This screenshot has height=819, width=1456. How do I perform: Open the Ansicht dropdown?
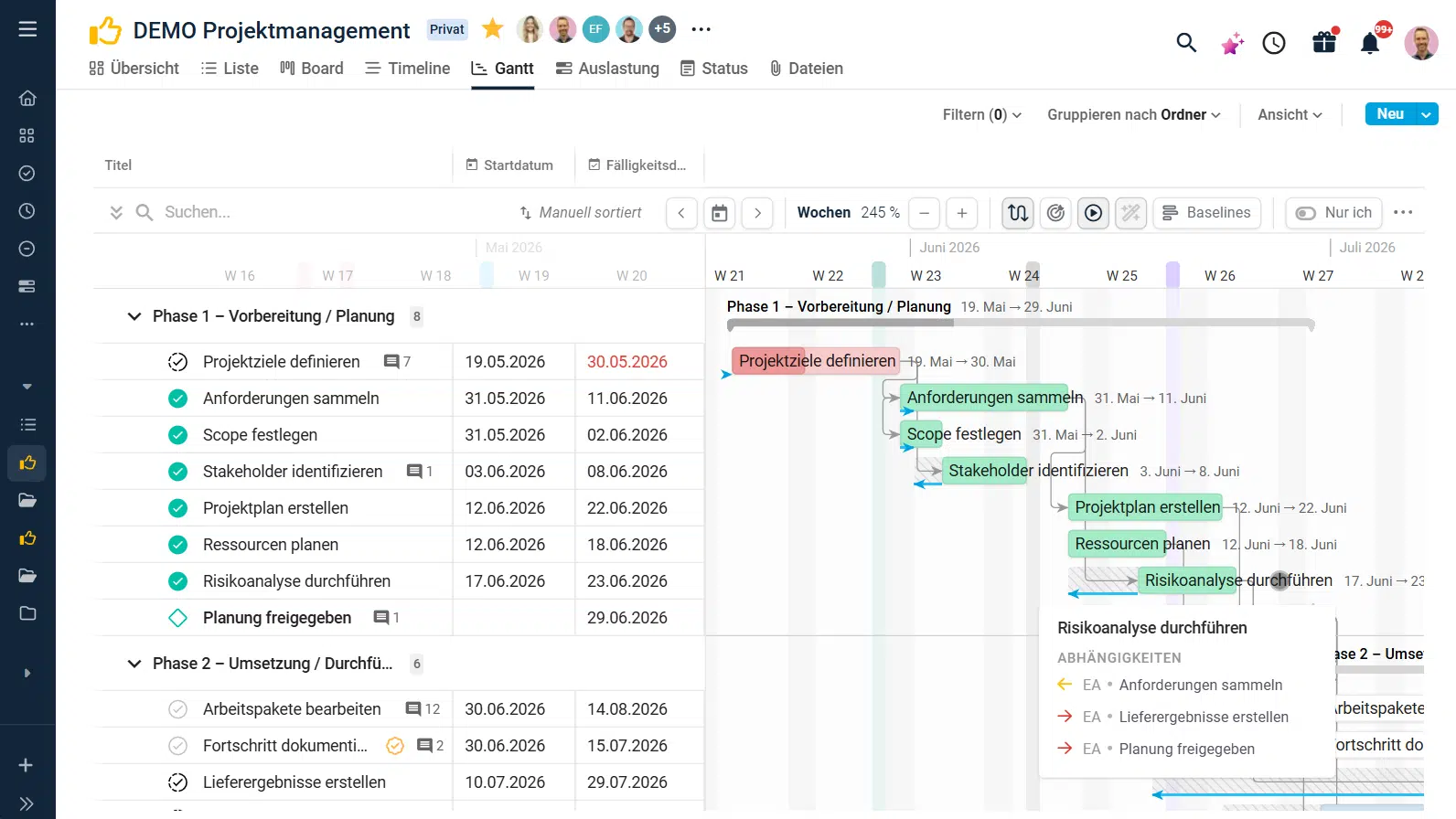pos(1290,114)
